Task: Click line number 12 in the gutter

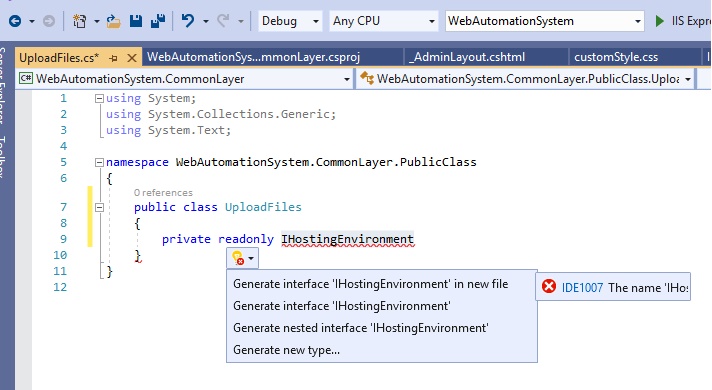Action: coord(60,287)
